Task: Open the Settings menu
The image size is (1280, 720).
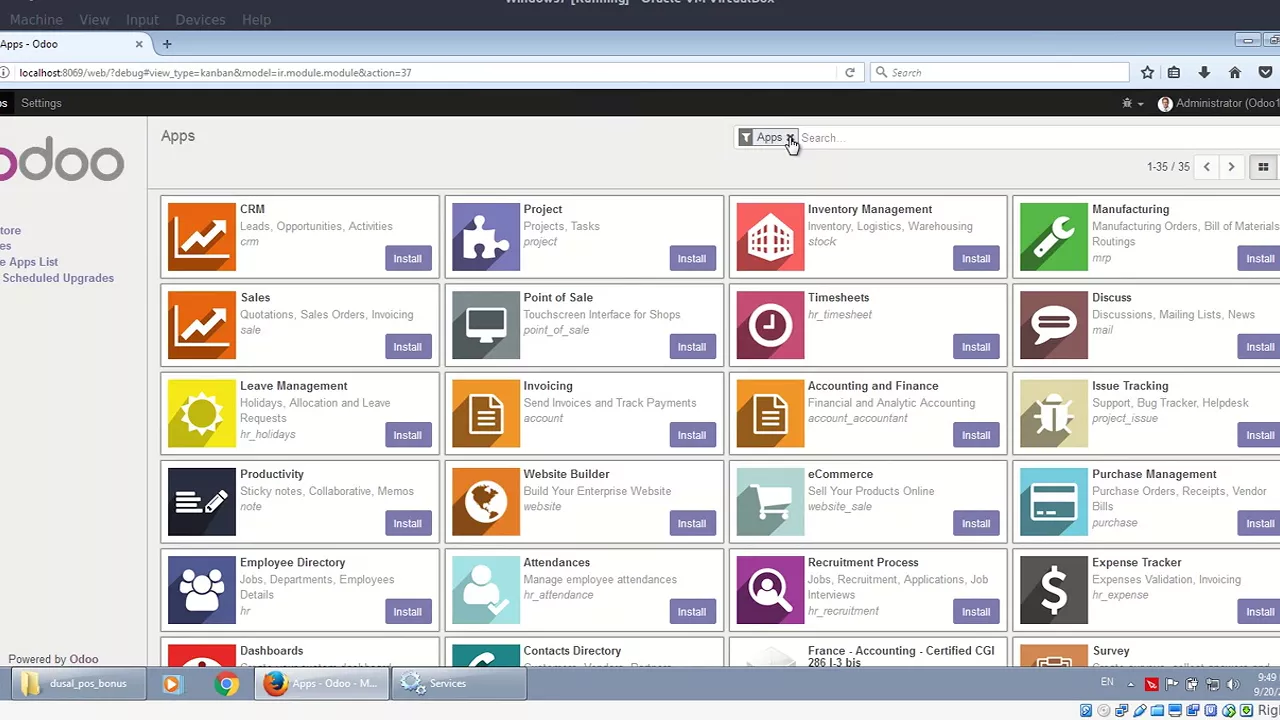Action: click(41, 103)
